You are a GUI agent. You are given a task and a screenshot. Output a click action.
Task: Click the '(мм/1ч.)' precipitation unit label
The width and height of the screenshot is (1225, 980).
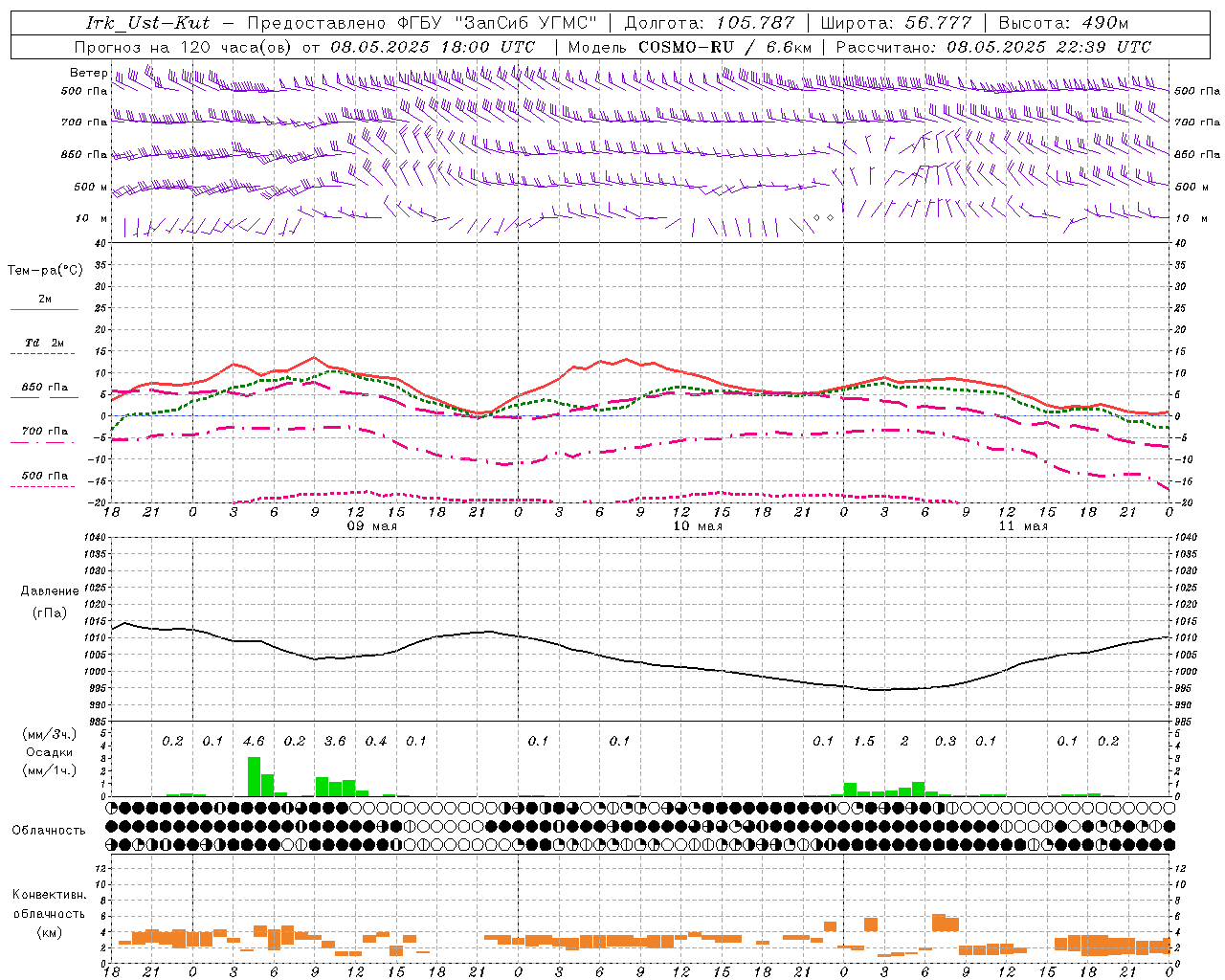click(49, 769)
